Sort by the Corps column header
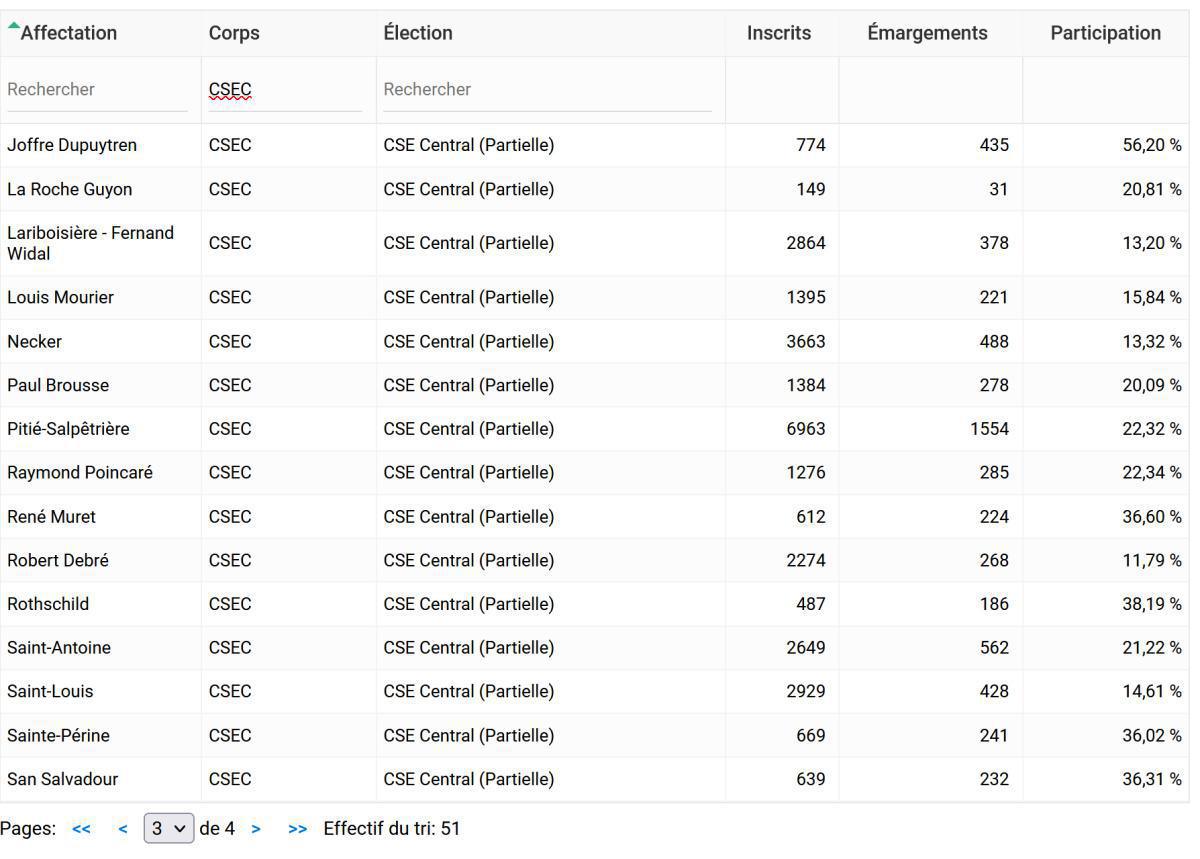This screenshot has width=1200, height=859. 234,33
